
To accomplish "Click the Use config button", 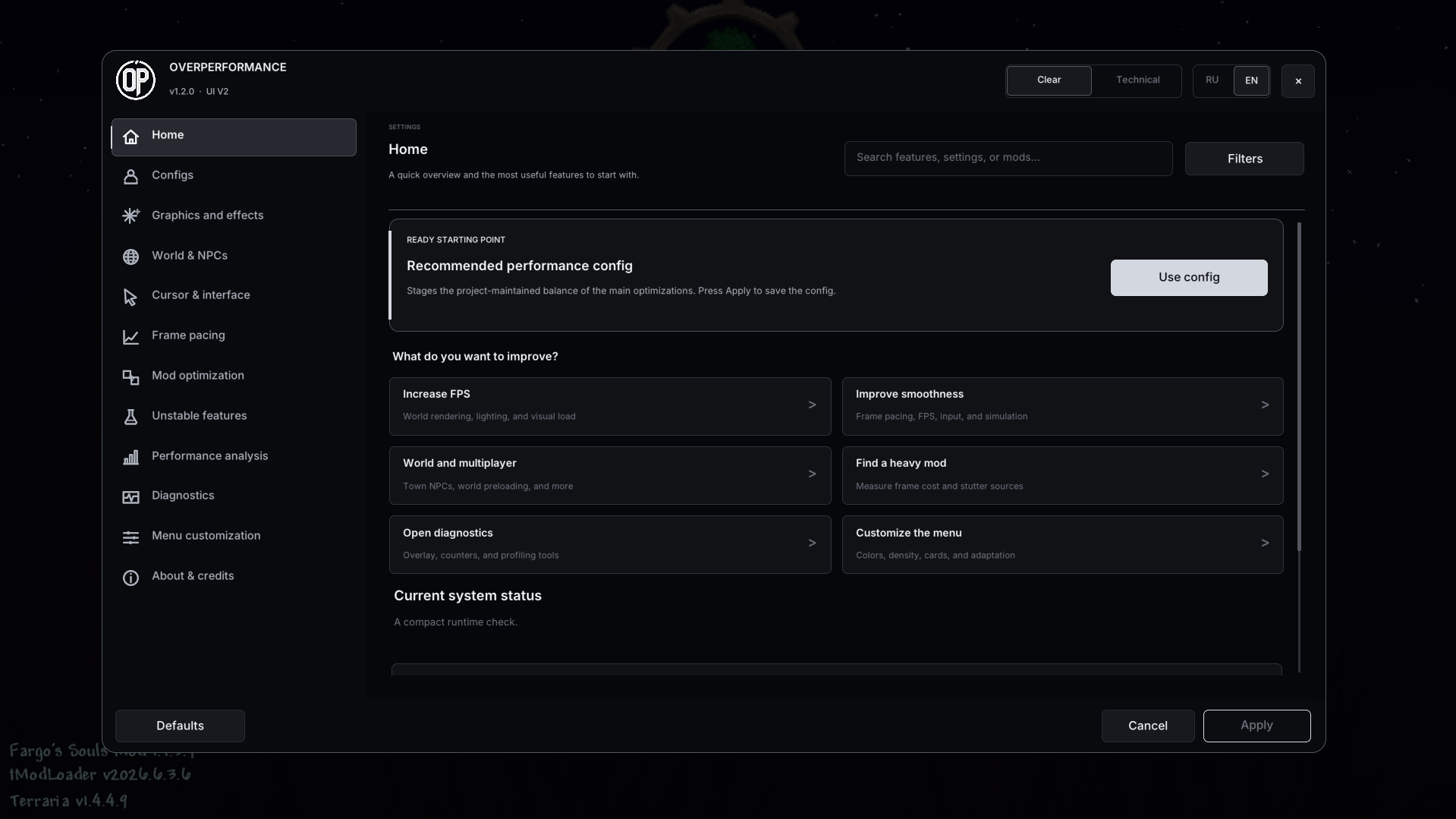I will (1189, 278).
